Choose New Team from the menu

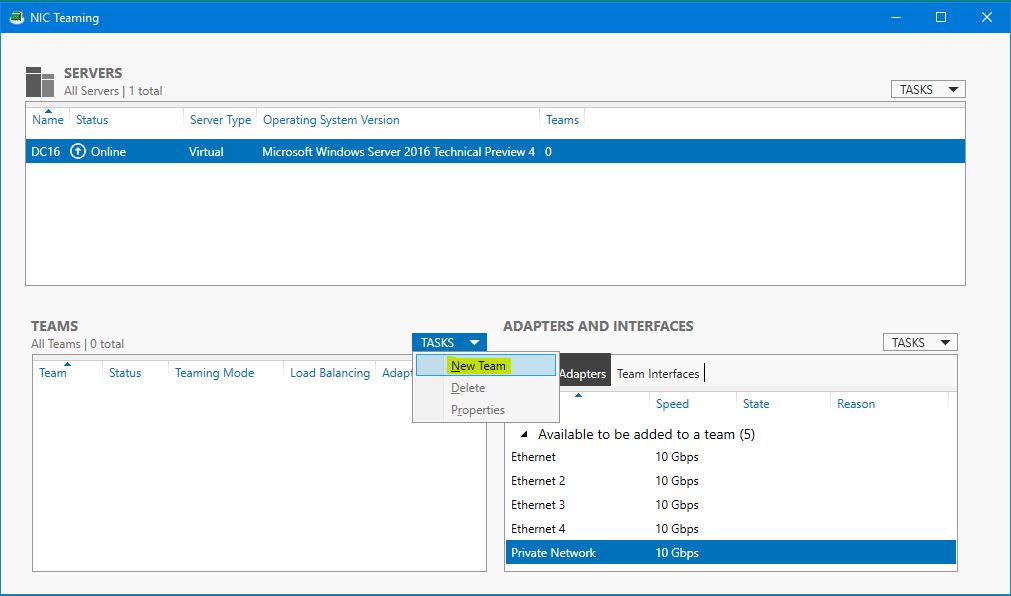point(486,366)
